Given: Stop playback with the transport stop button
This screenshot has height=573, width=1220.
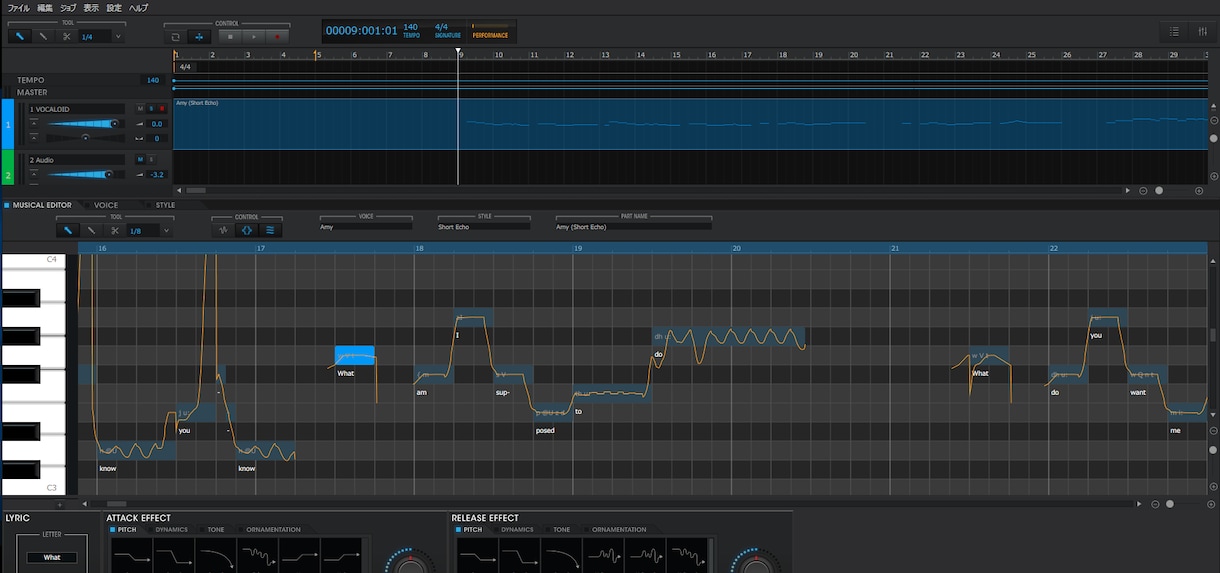Looking at the screenshot, I should click(229, 36).
